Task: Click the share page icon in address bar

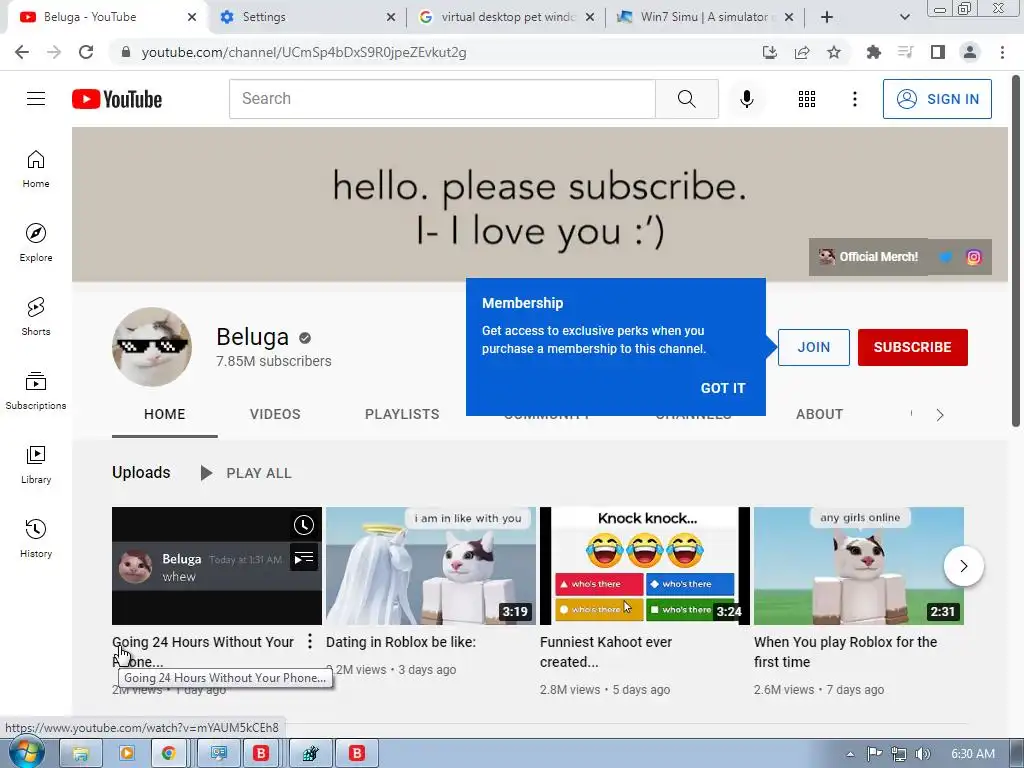Action: pyautogui.click(x=802, y=52)
